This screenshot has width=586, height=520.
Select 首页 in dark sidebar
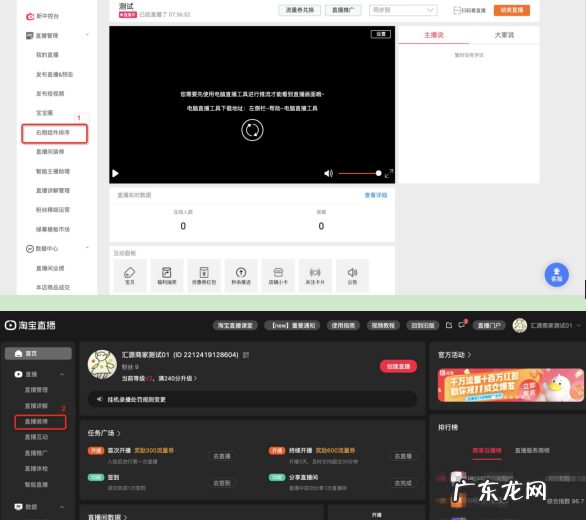pyautogui.click(x=38, y=354)
